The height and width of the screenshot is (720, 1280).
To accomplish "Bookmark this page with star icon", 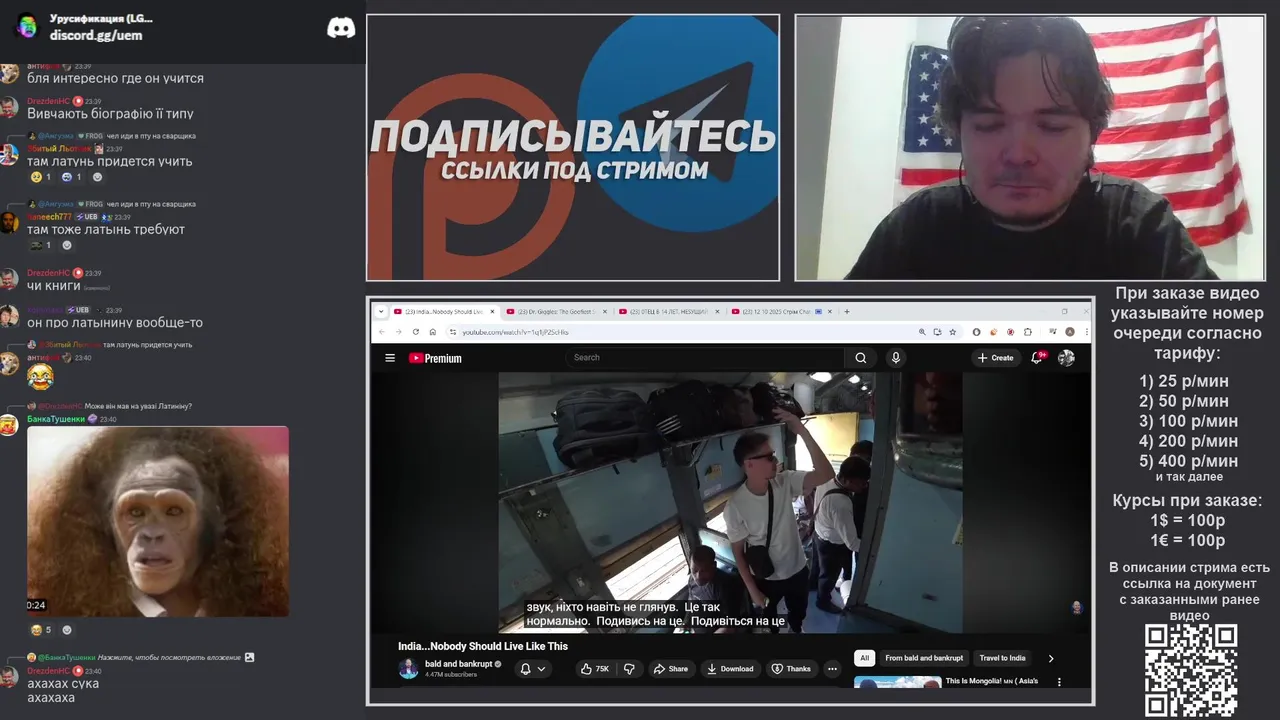I will point(952,332).
